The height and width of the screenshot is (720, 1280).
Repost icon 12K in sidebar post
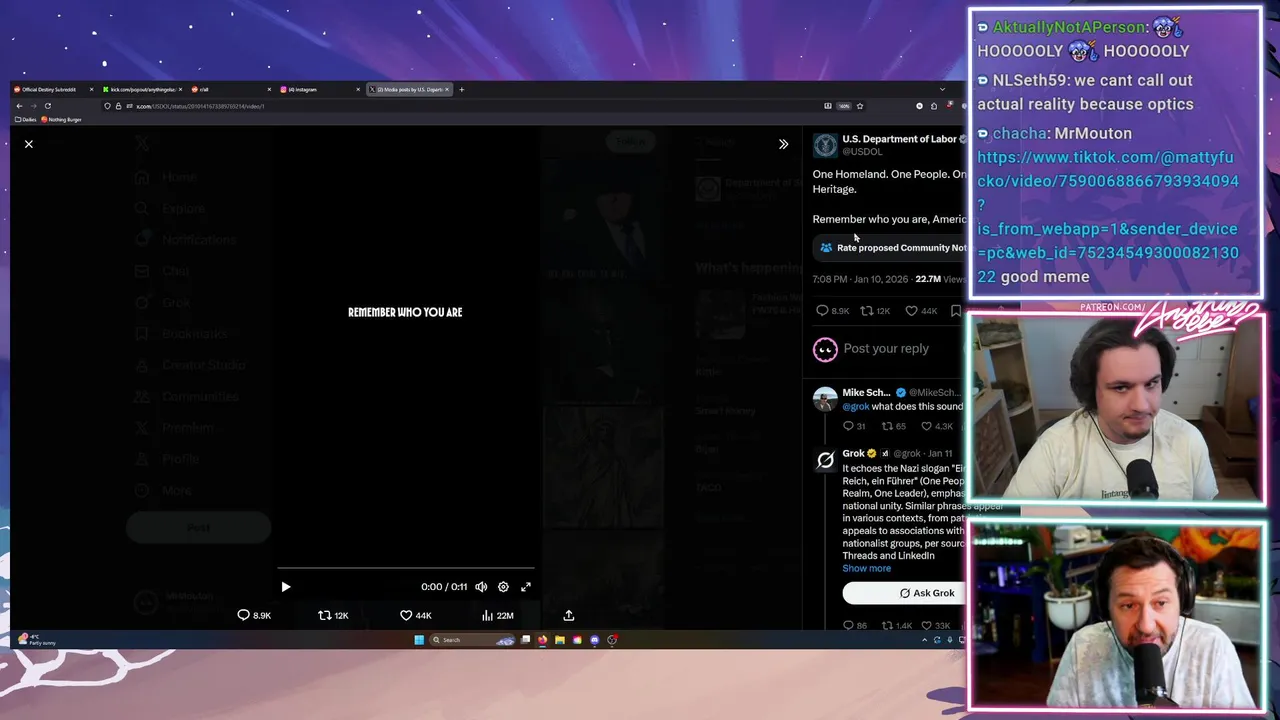[x=875, y=311]
